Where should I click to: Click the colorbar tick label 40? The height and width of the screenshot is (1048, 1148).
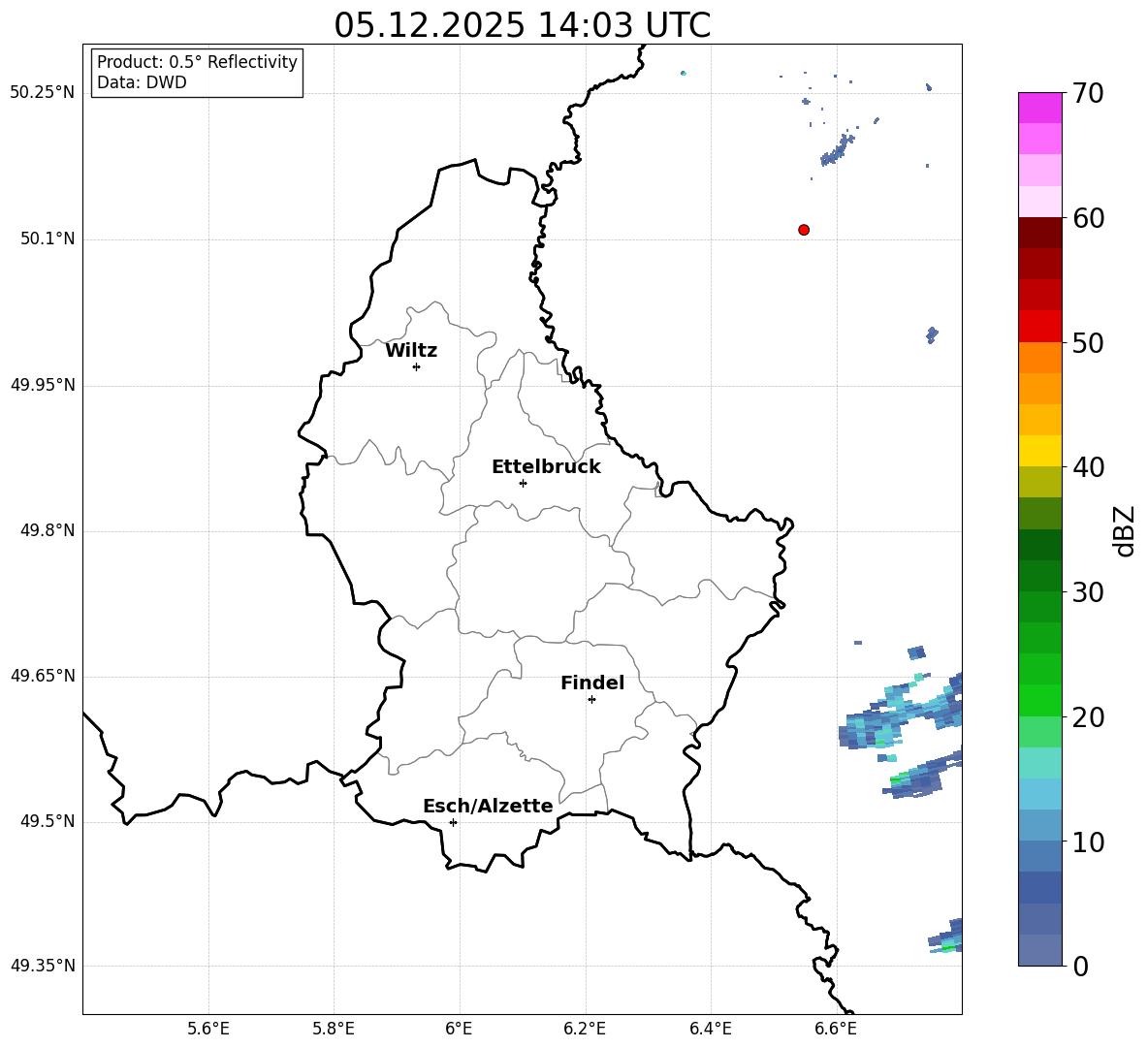(x=1088, y=467)
